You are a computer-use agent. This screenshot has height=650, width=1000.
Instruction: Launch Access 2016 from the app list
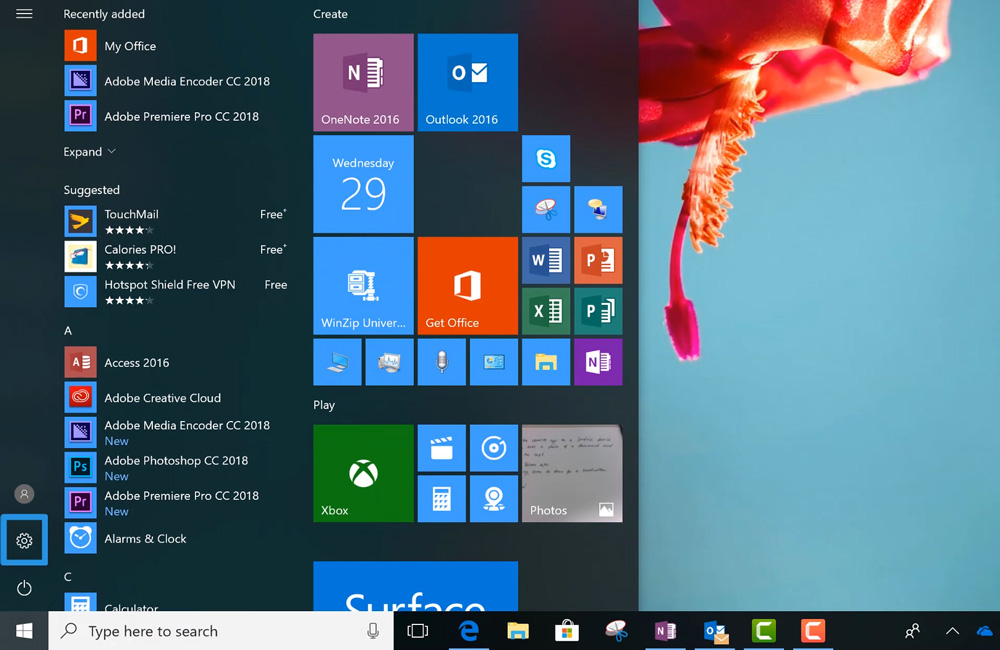(175, 362)
